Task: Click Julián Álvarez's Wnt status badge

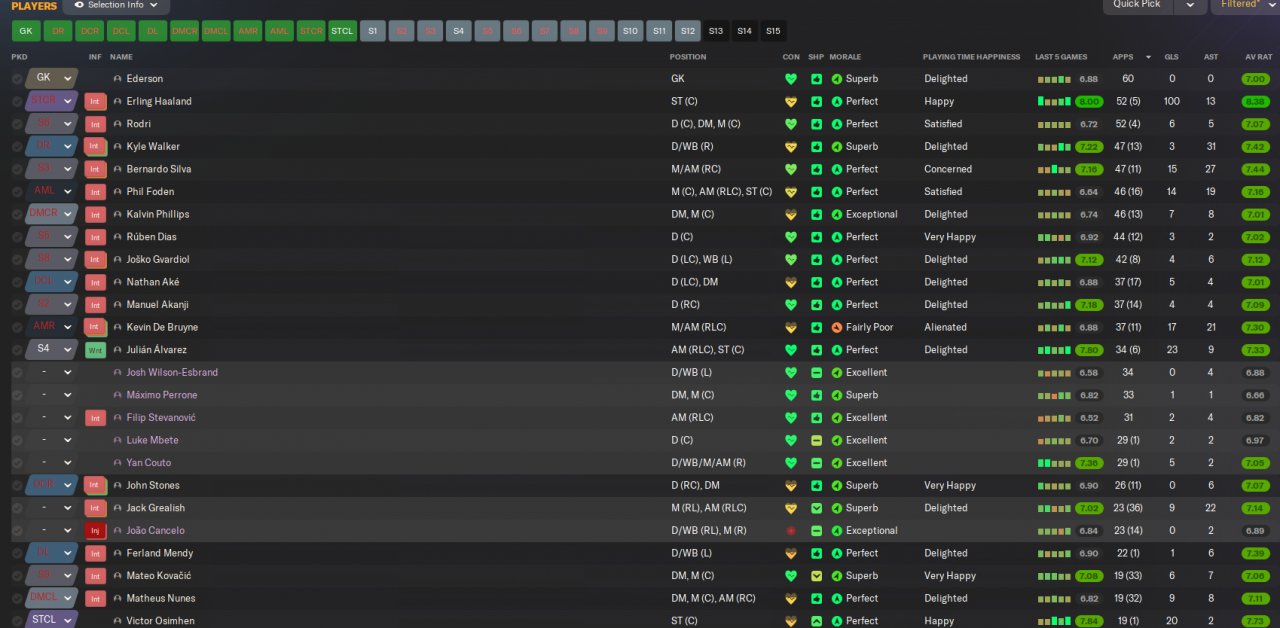Action: 95,350
